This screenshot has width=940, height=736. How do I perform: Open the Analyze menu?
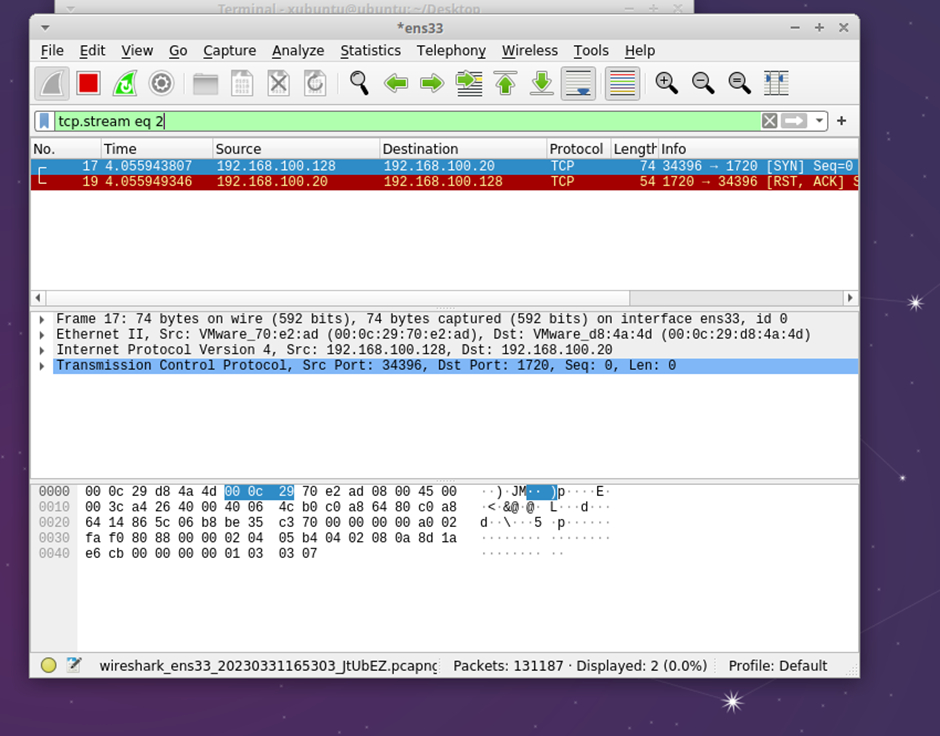(x=298, y=51)
